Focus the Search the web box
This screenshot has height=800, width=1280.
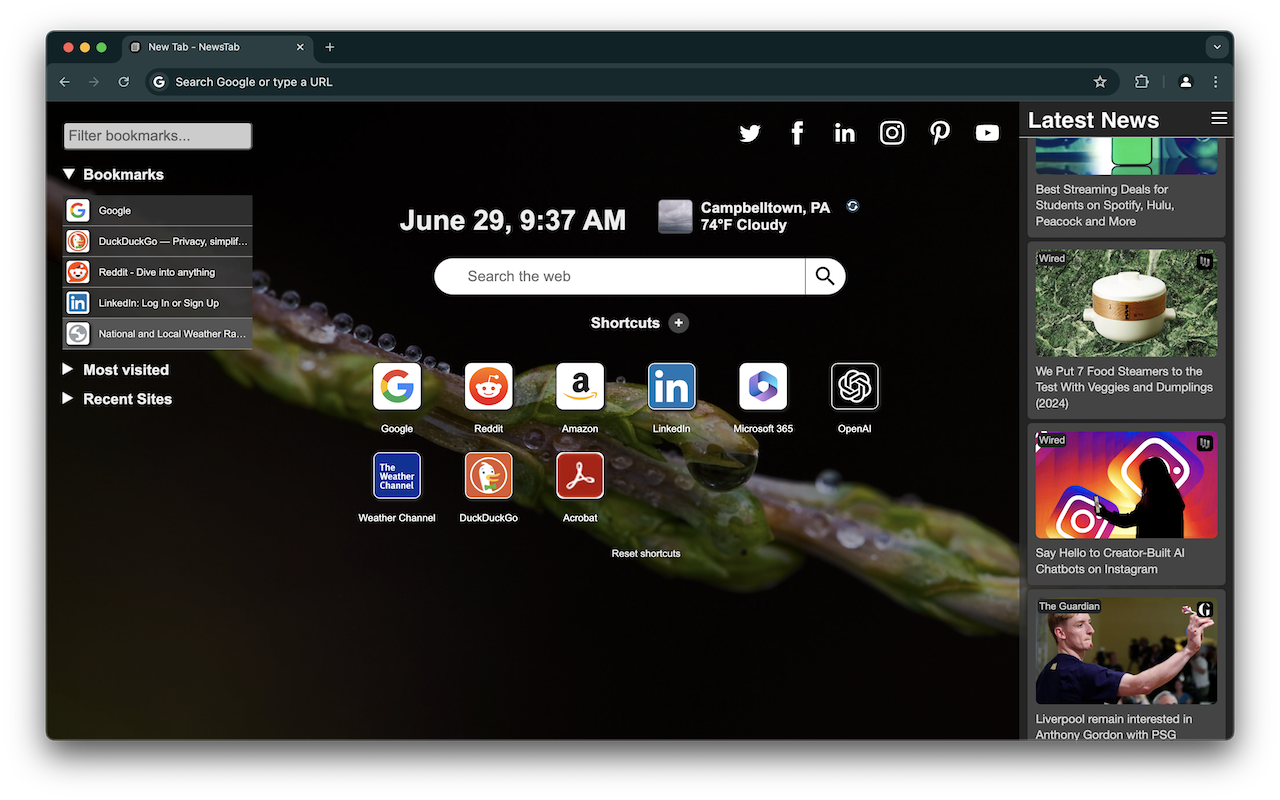pos(620,276)
